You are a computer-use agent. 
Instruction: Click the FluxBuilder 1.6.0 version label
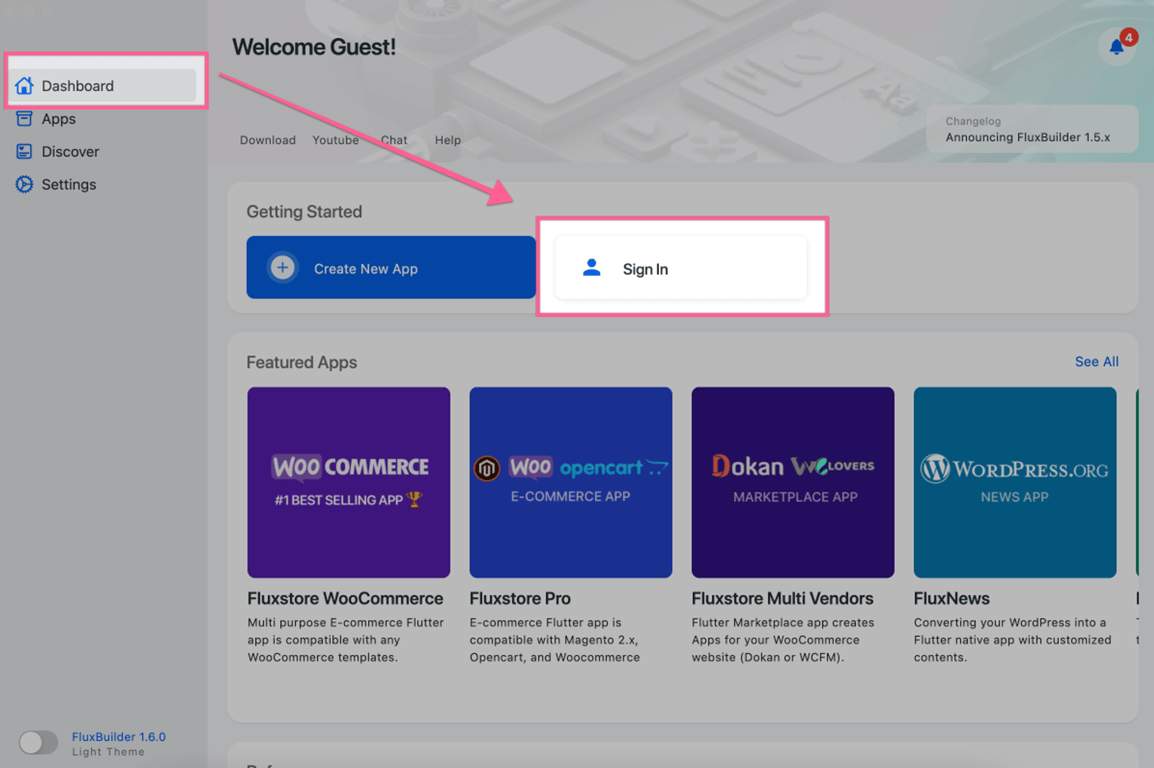[118, 736]
